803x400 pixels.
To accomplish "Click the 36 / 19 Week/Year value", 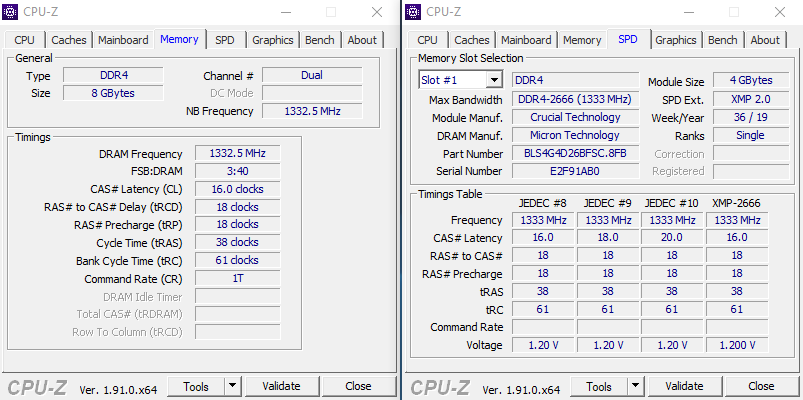I will [751, 117].
